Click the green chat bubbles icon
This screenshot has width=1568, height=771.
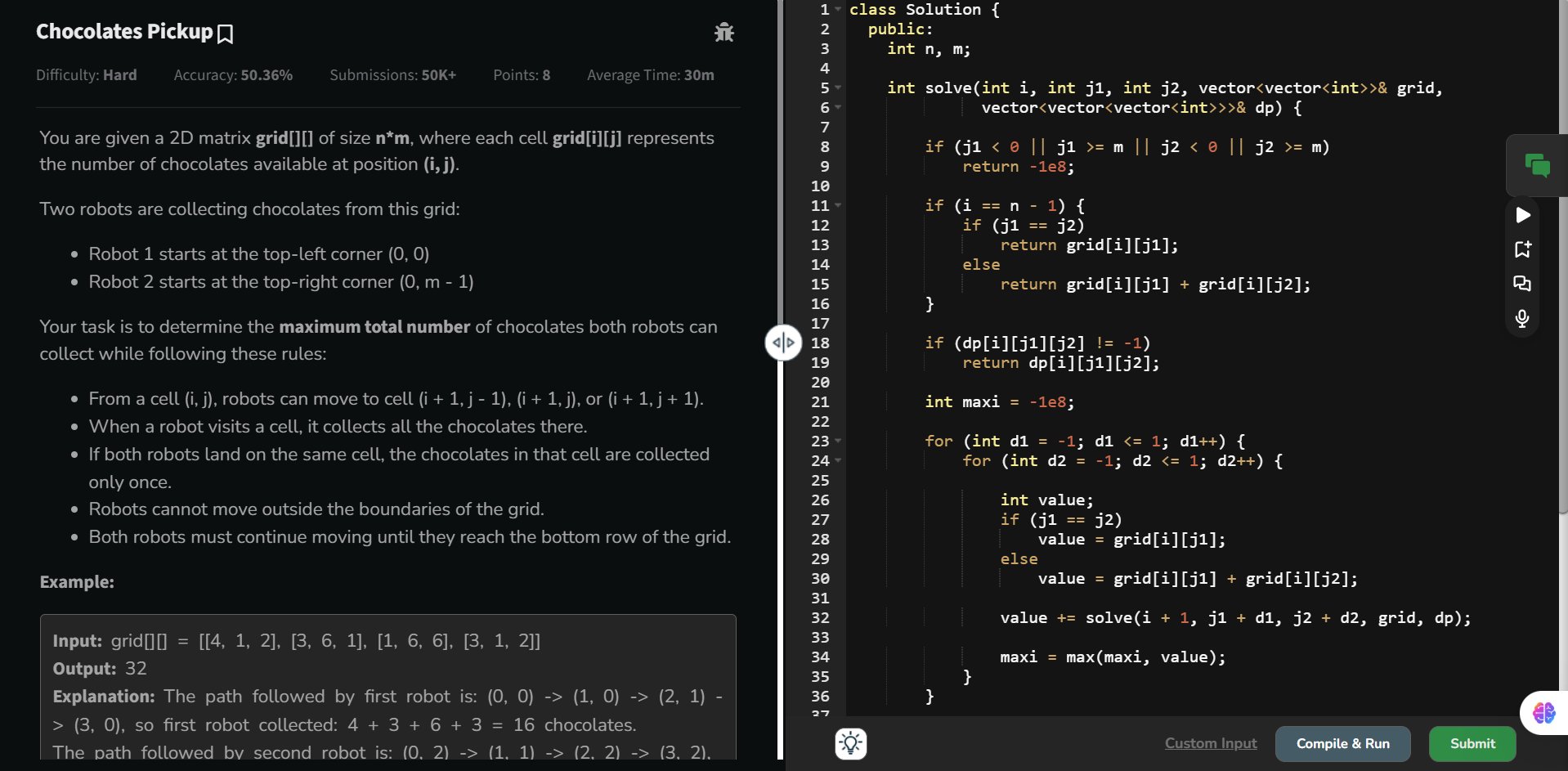click(1536, 166)
